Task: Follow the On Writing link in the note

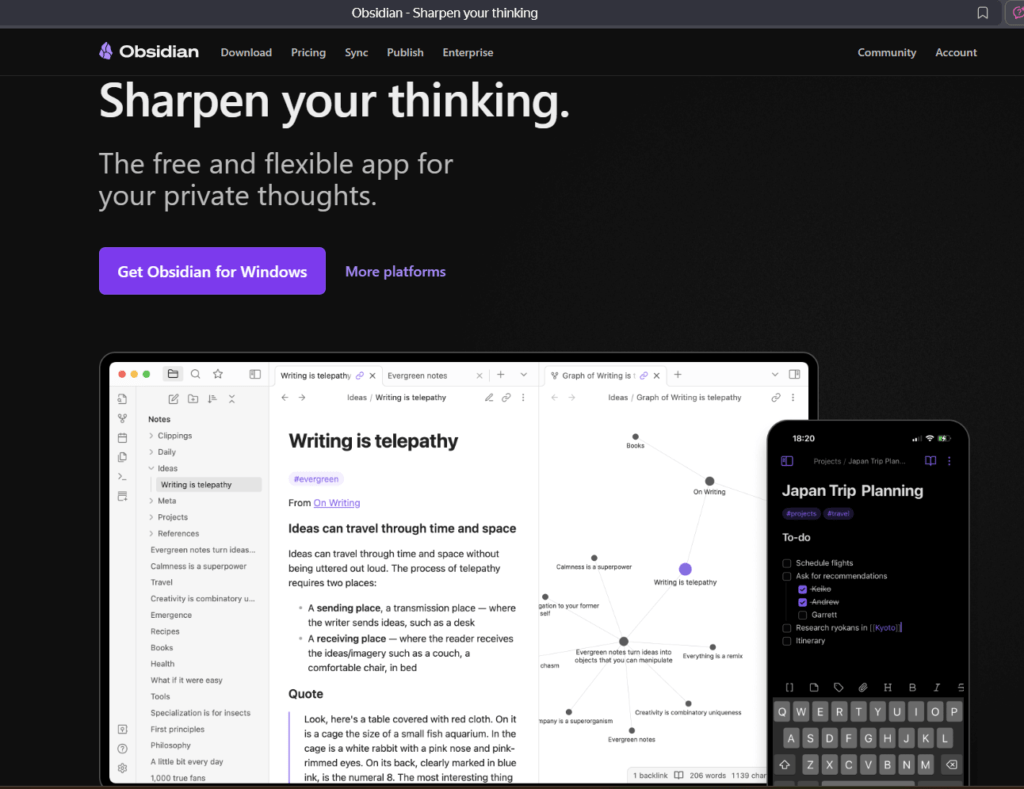Action: [337, 503]
